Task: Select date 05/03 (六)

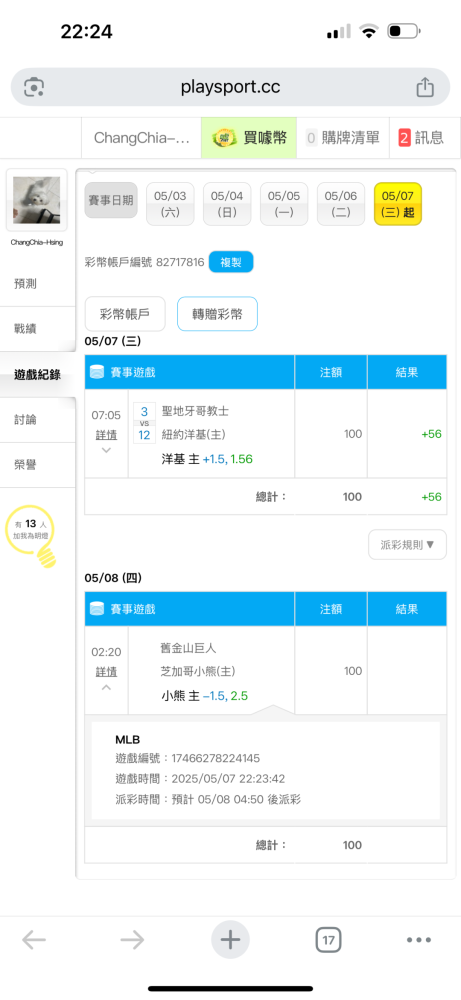Action: point(170,204)
